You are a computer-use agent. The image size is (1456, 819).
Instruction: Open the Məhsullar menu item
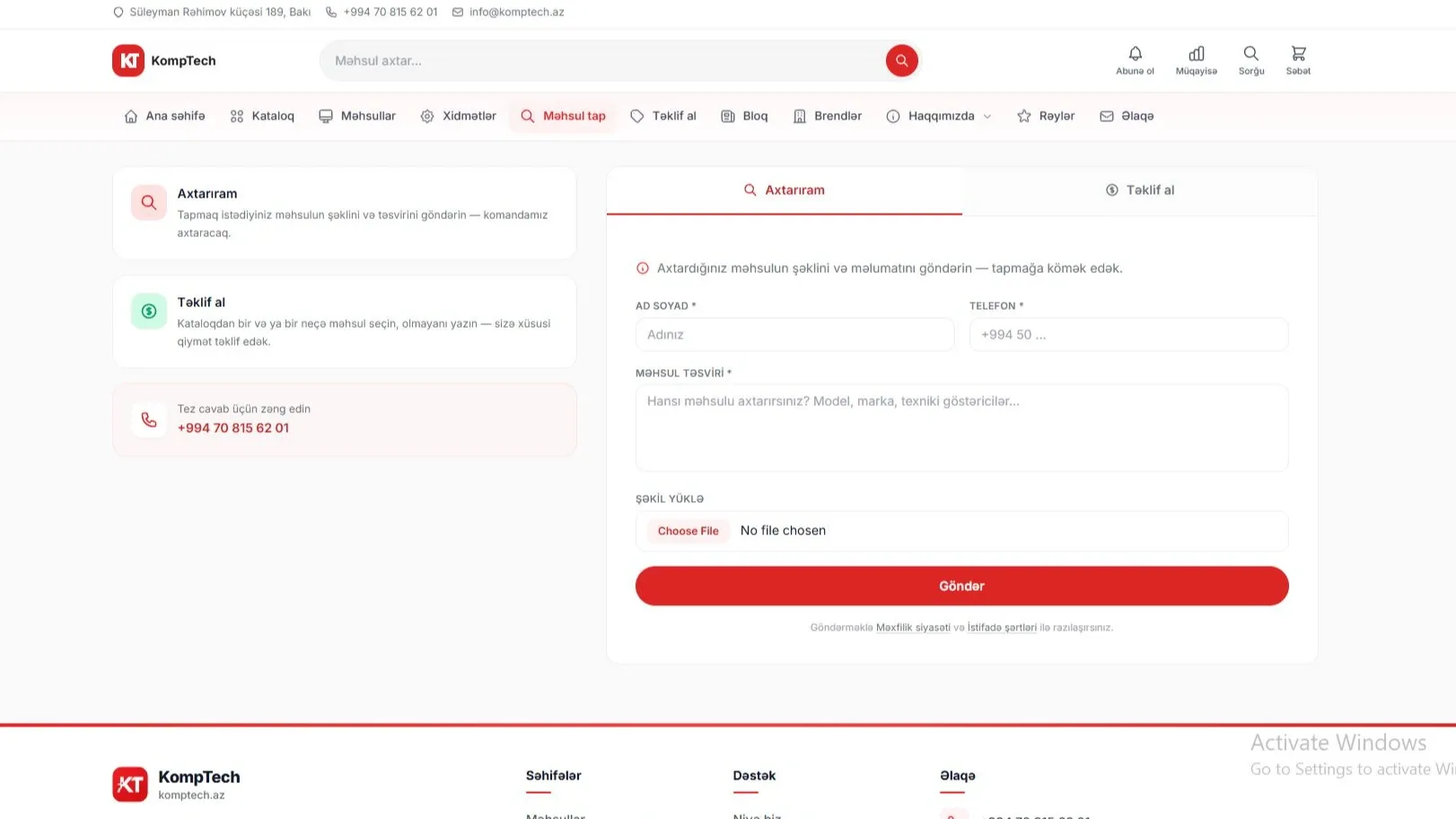coord(357,116)
